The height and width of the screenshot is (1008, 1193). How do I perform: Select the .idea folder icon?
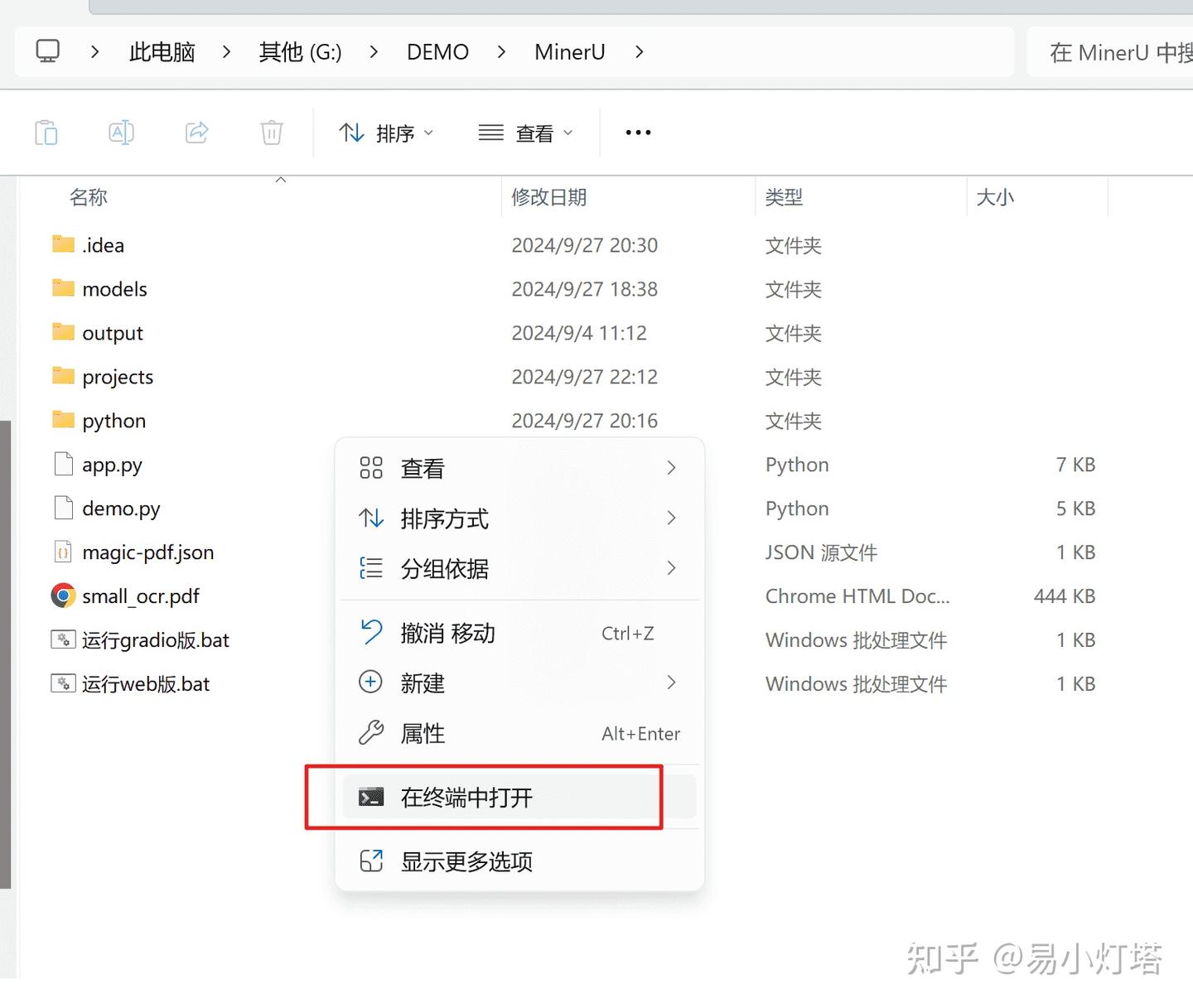coord(64,244)
